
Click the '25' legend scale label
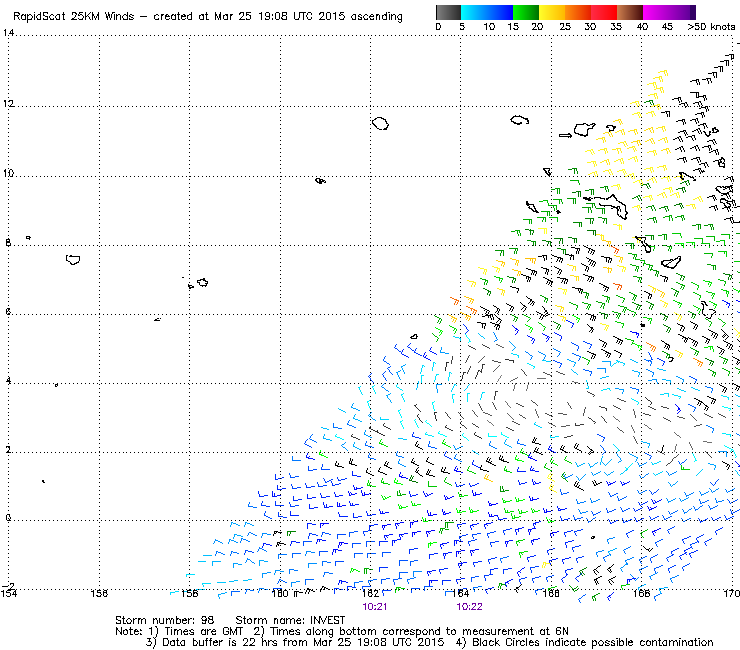click(565, 27)
